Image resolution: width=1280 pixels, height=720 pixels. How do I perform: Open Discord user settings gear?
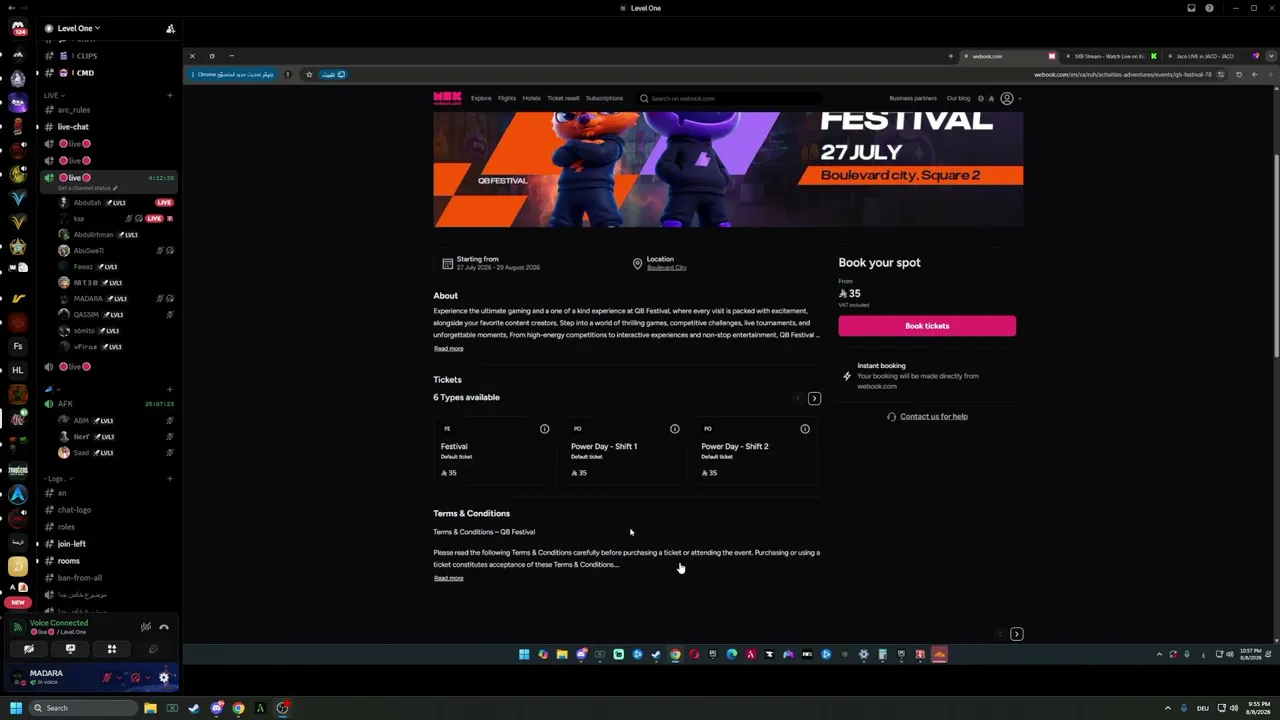pos(164,677)
